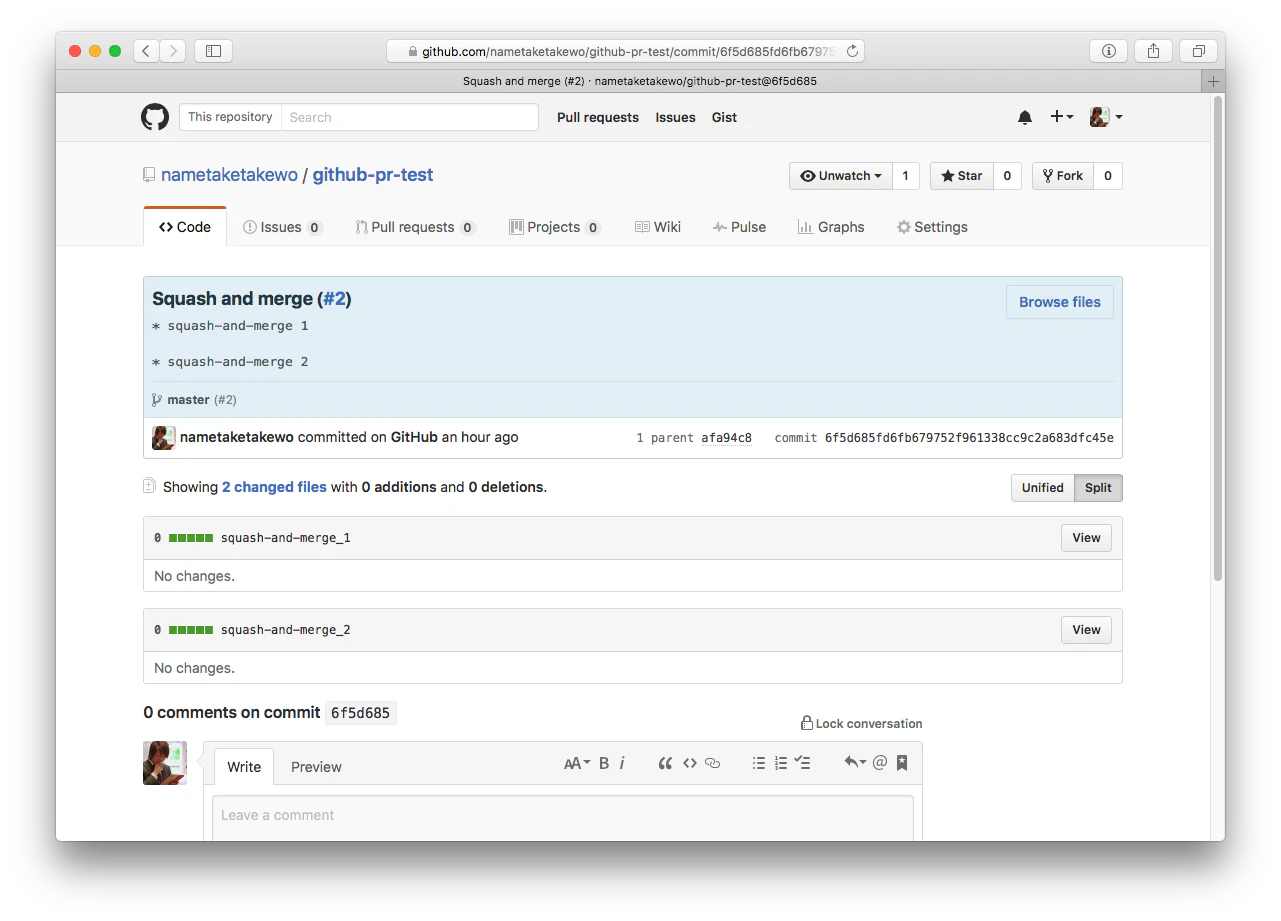
Task: Click the bookmark reference icon
Action: click(x=902, y=763)
